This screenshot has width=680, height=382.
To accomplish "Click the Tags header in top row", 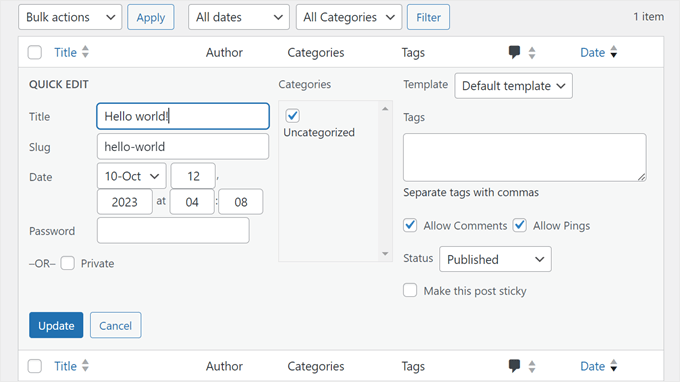I will [413, 52].
